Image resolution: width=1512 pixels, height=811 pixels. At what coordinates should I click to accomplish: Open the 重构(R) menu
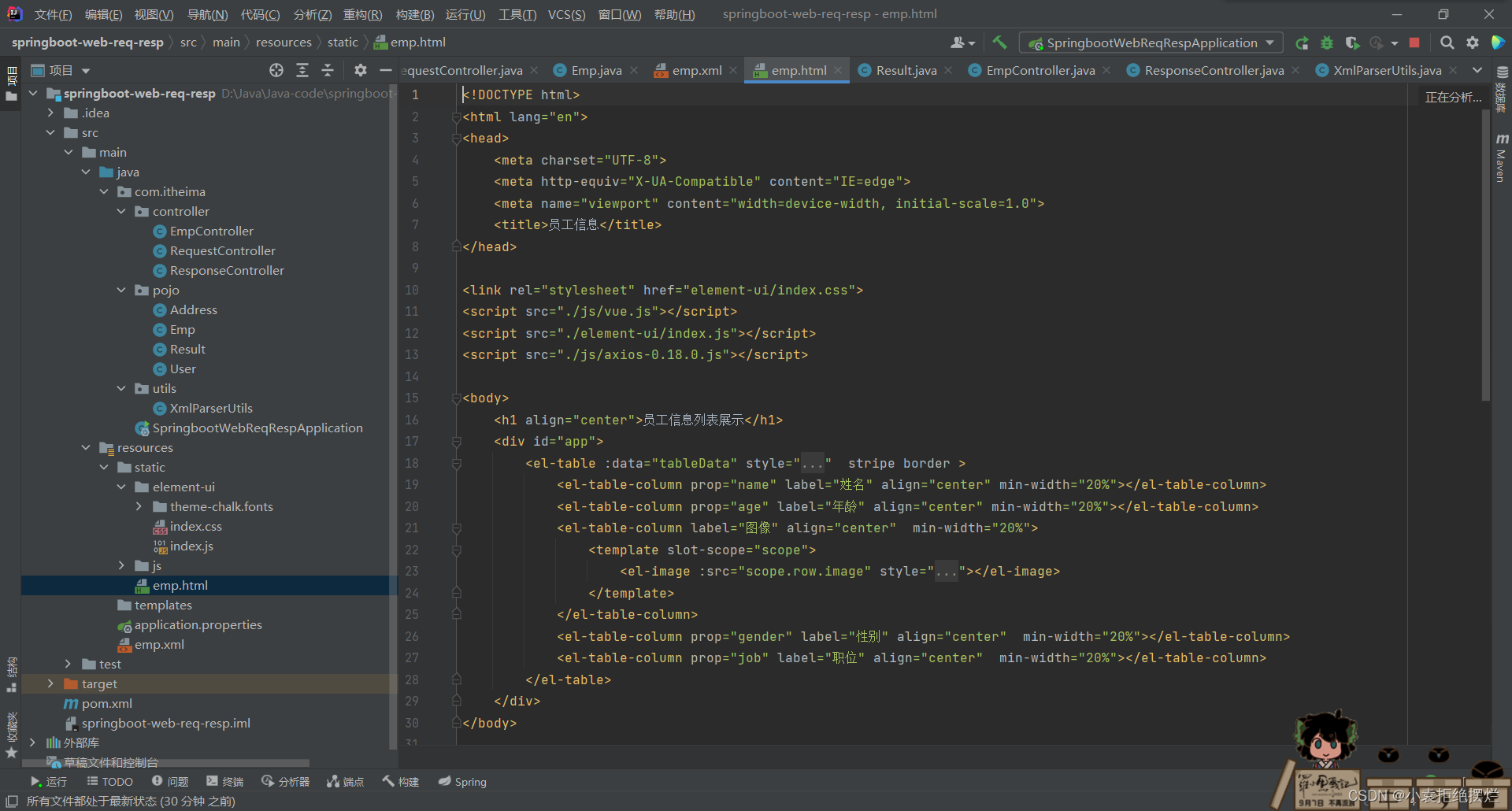pyautogui.click(x=362, y=15)
